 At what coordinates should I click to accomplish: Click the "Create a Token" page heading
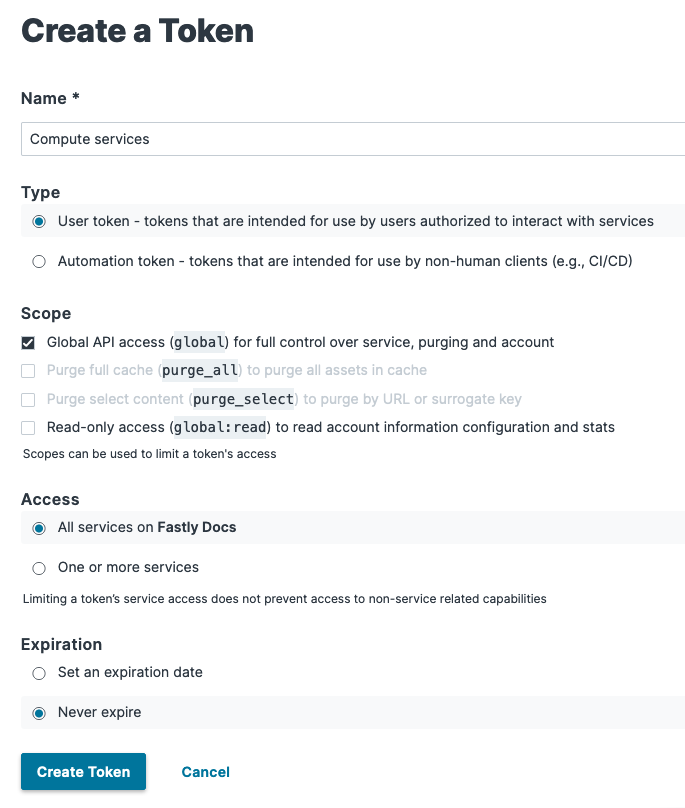[x=137, y=31]
